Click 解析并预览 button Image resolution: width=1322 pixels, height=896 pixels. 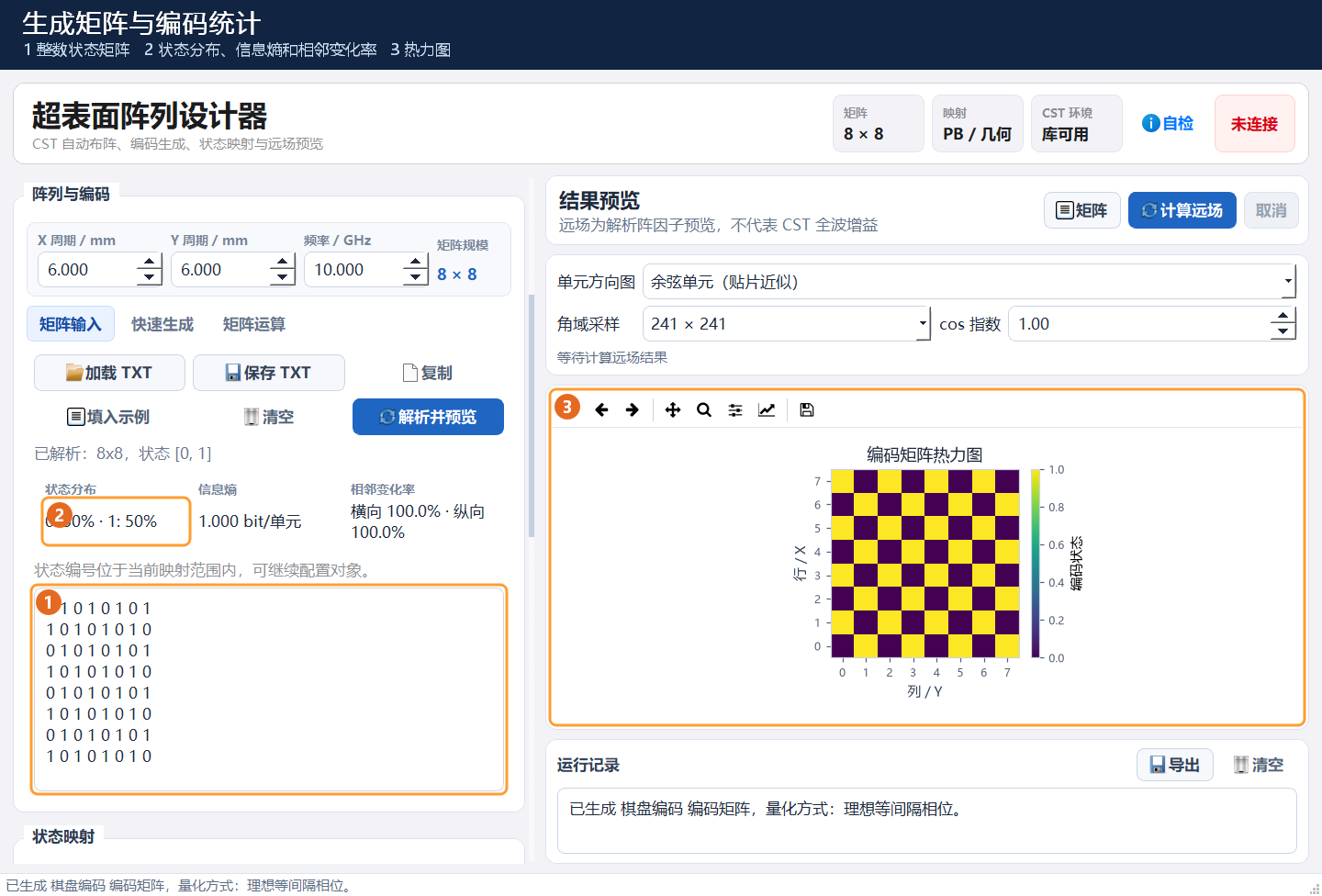[428, 417]
